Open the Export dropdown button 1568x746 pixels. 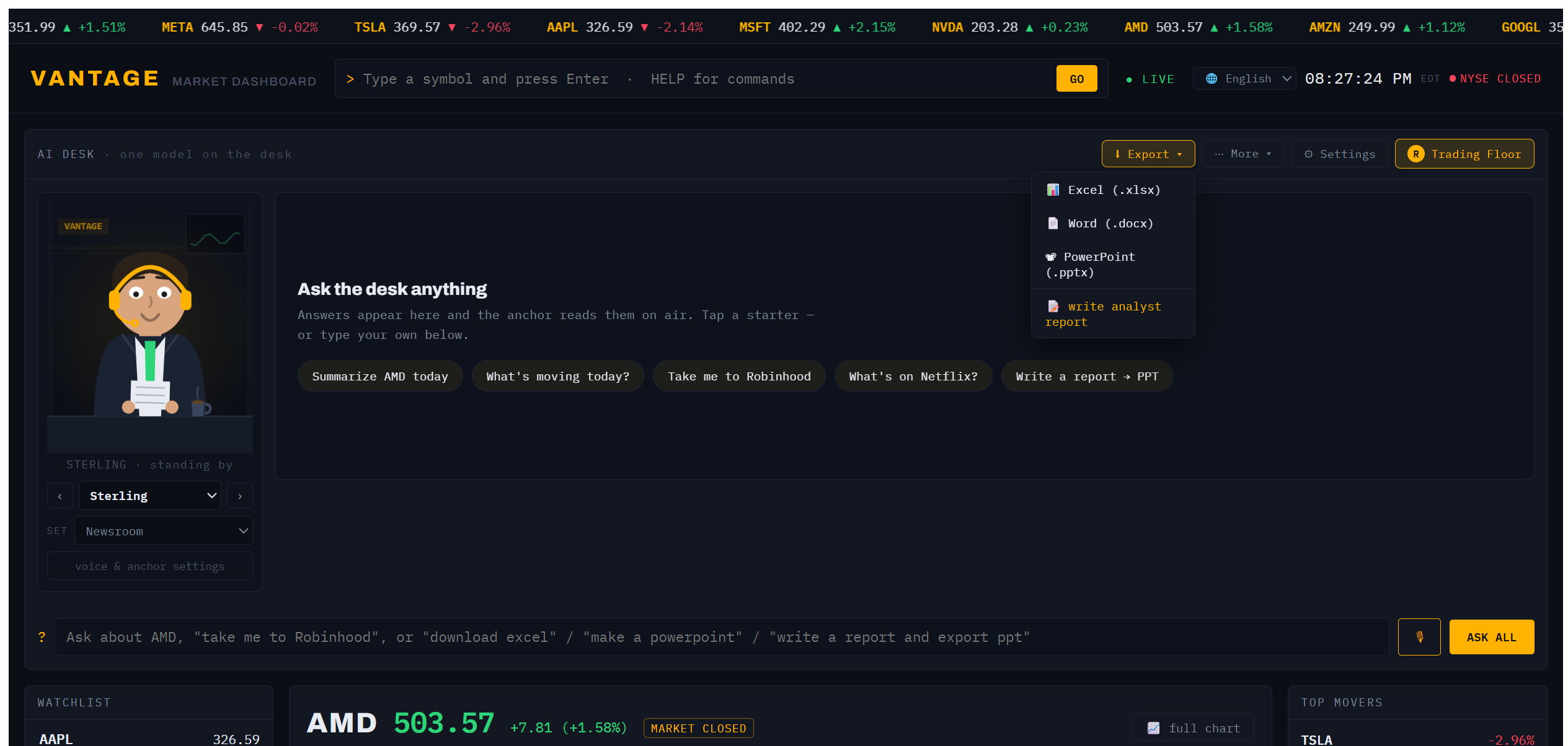click(1148, 154)
